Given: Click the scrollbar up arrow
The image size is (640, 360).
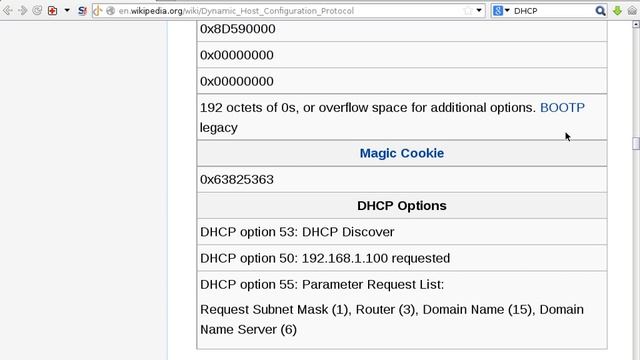Looking at the screenshot, I should pyautogui.click(x=636, y=24).
